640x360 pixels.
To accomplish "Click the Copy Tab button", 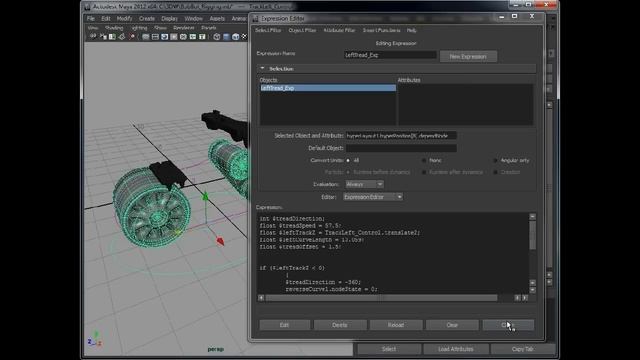I will pos(522,349).
